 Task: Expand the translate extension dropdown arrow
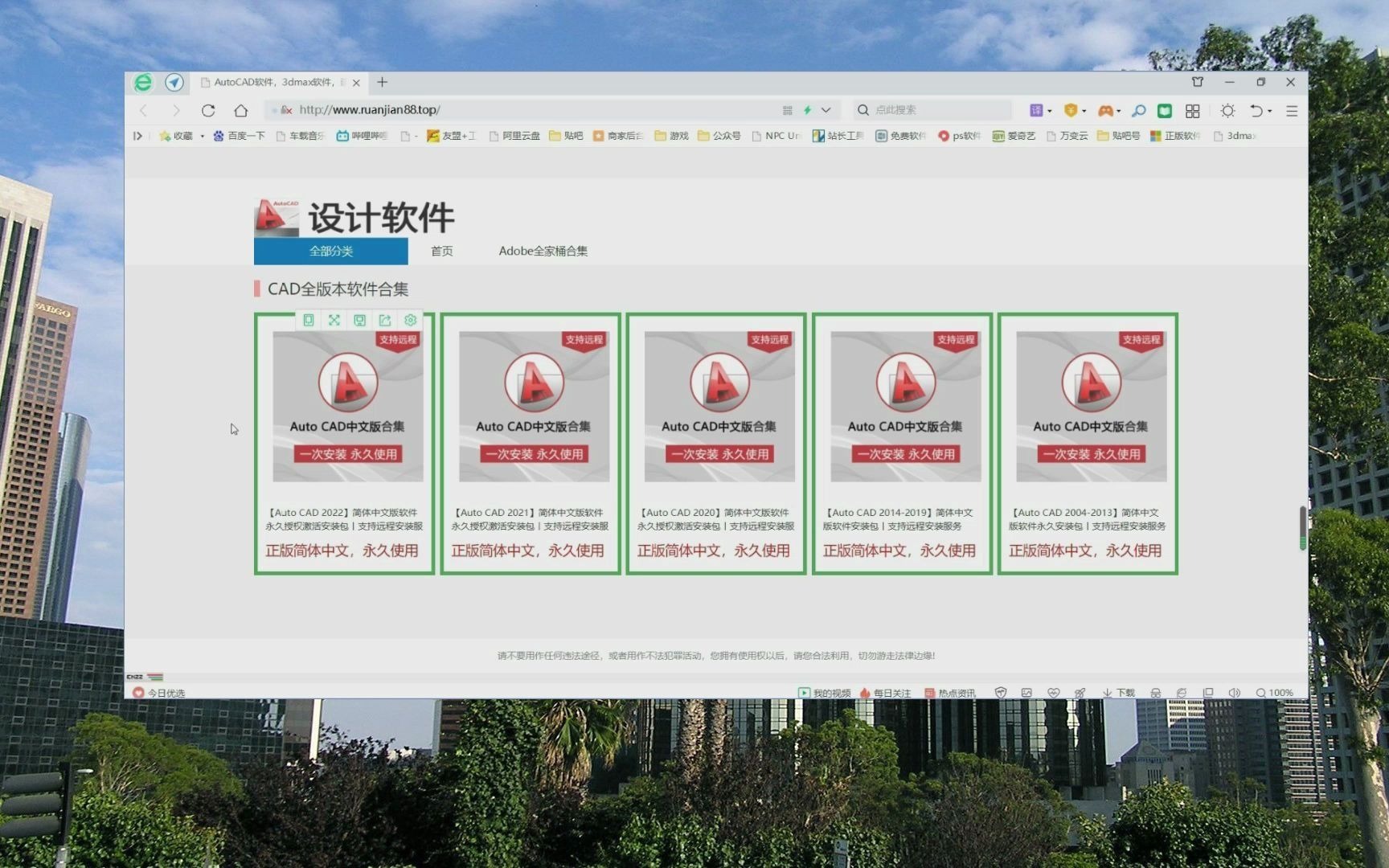click(x=1050, y=111)
